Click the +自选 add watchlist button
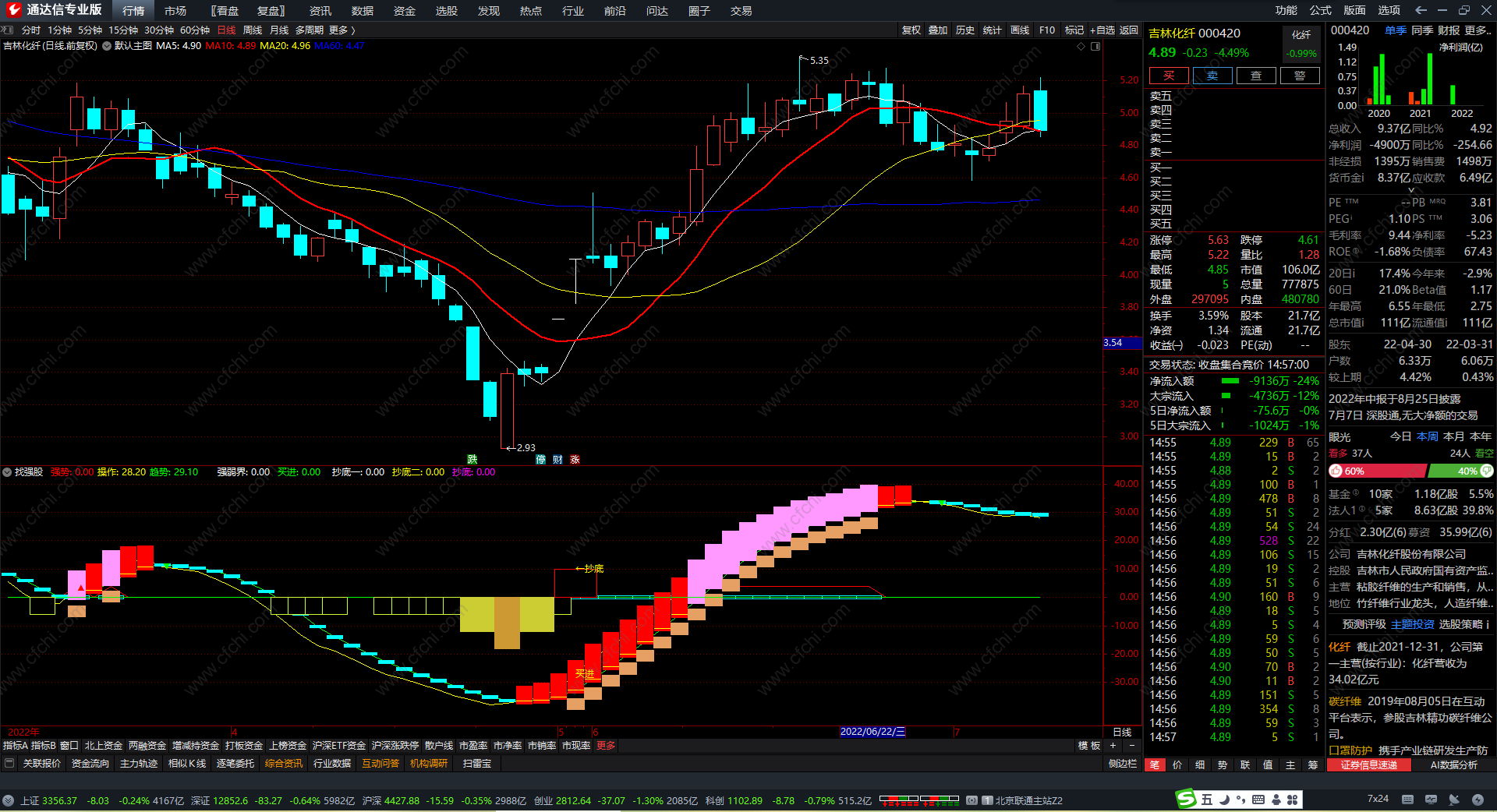1497x812 pixels. (x=1102, y=30)
